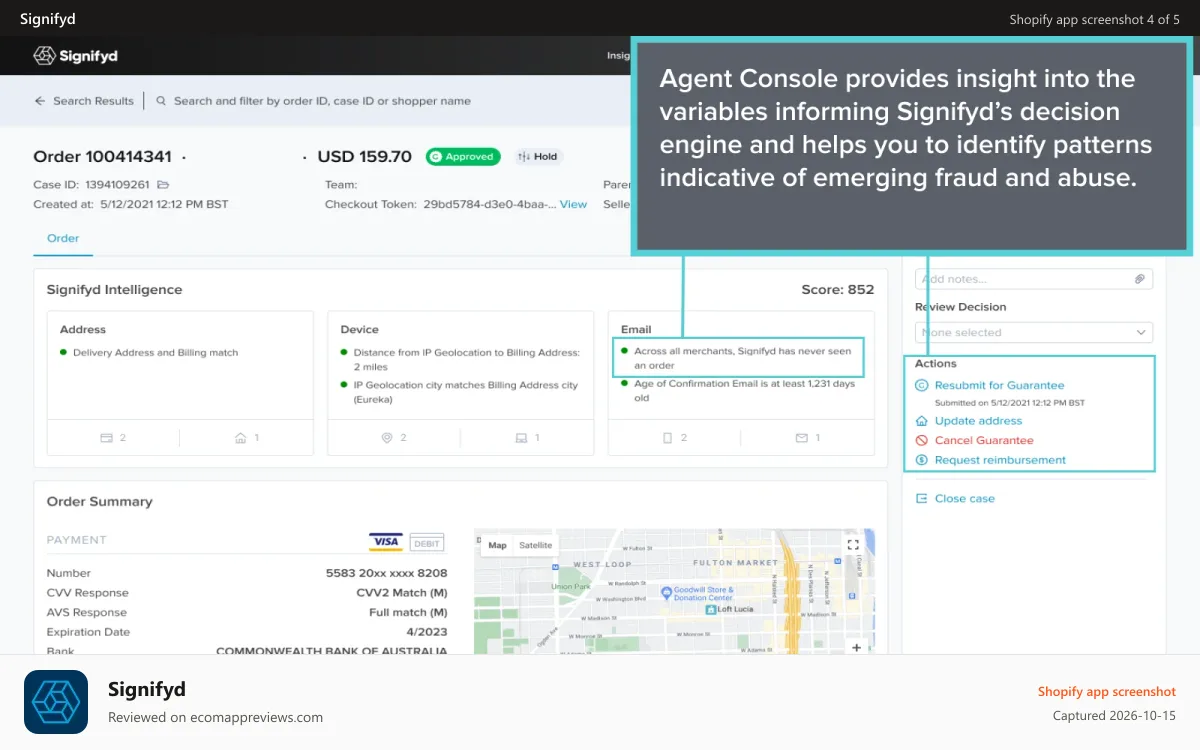Screen dimensions: 1200x750
Task: Click the search magnifier icon
Action: [x=161, y=101]
